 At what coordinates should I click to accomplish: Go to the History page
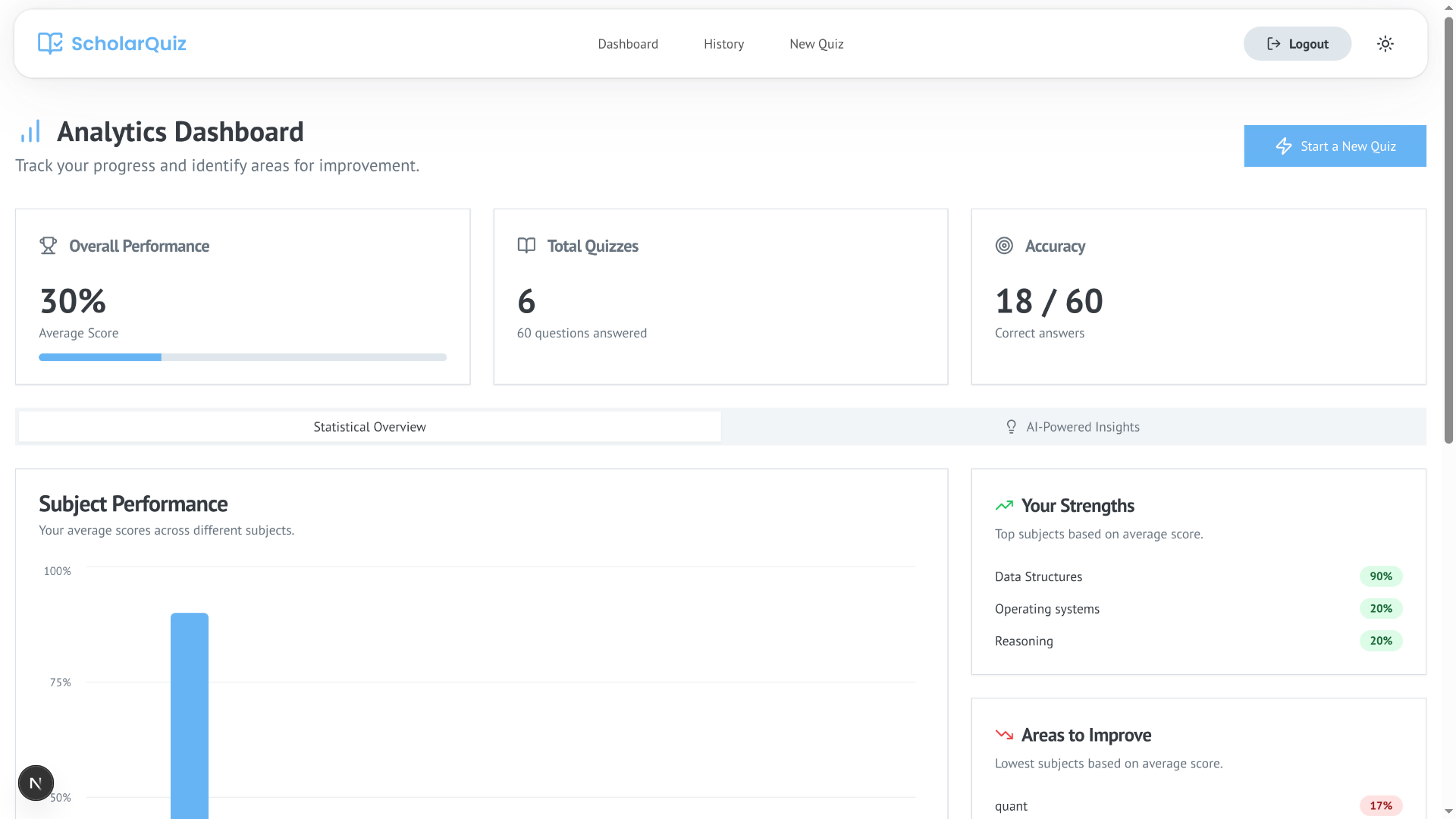coord(723,44)
